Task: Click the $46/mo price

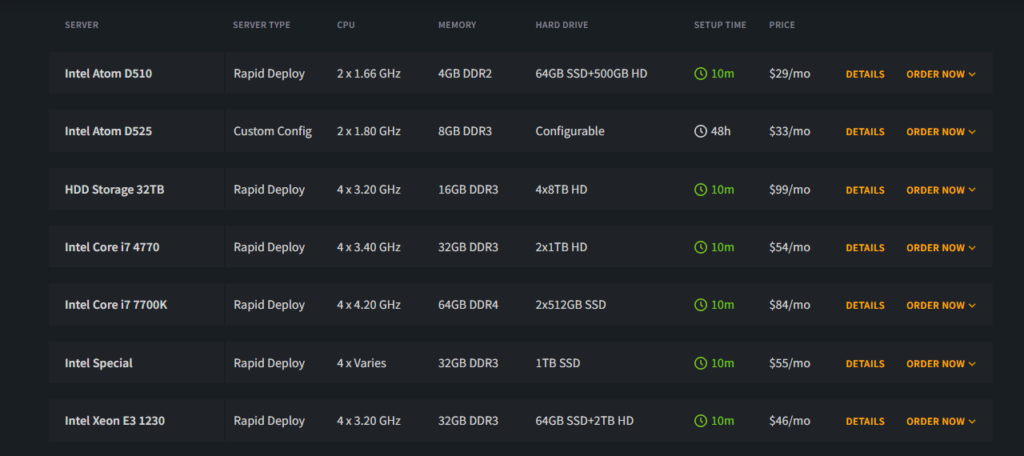Action: (x=790, y=421)
